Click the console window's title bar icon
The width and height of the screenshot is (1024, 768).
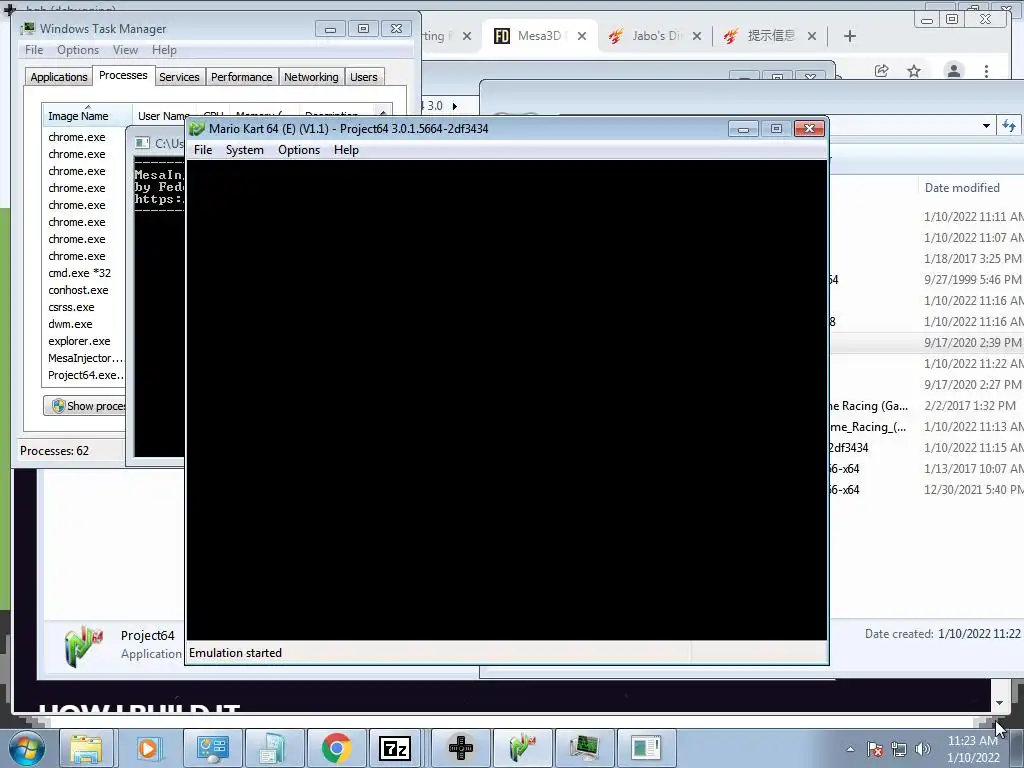point(142,143)
